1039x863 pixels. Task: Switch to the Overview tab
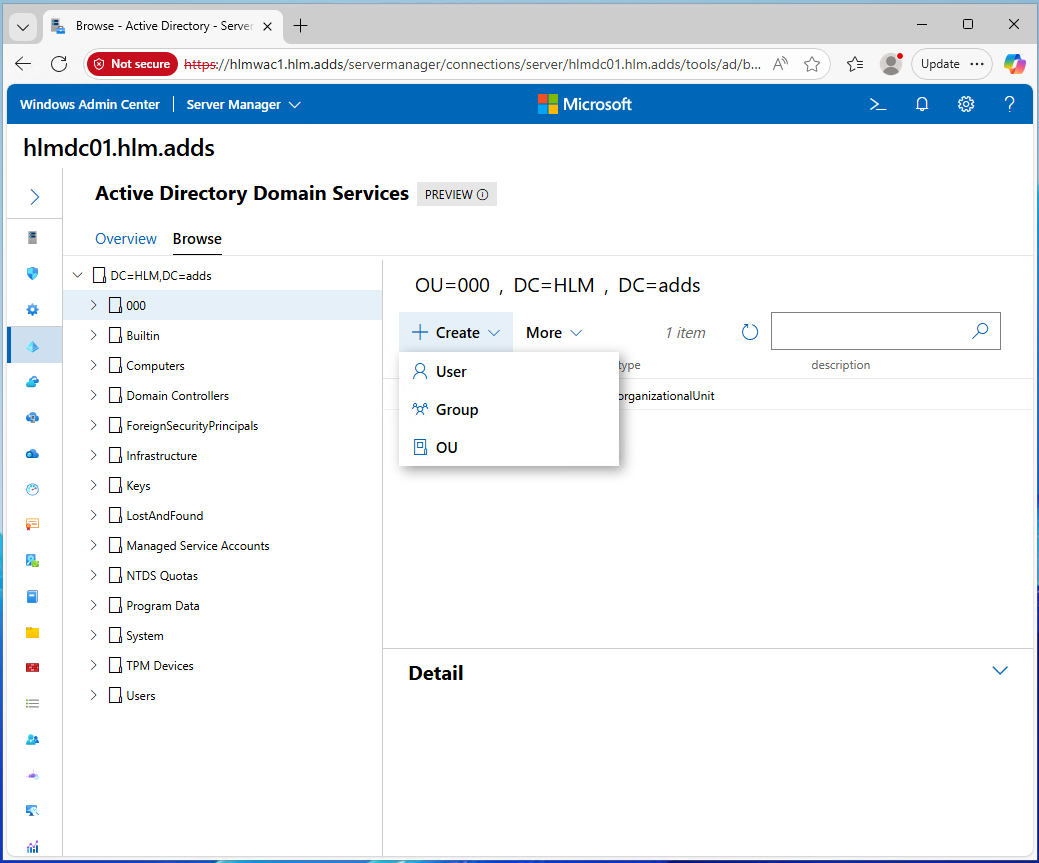click(x=126, y=239)
